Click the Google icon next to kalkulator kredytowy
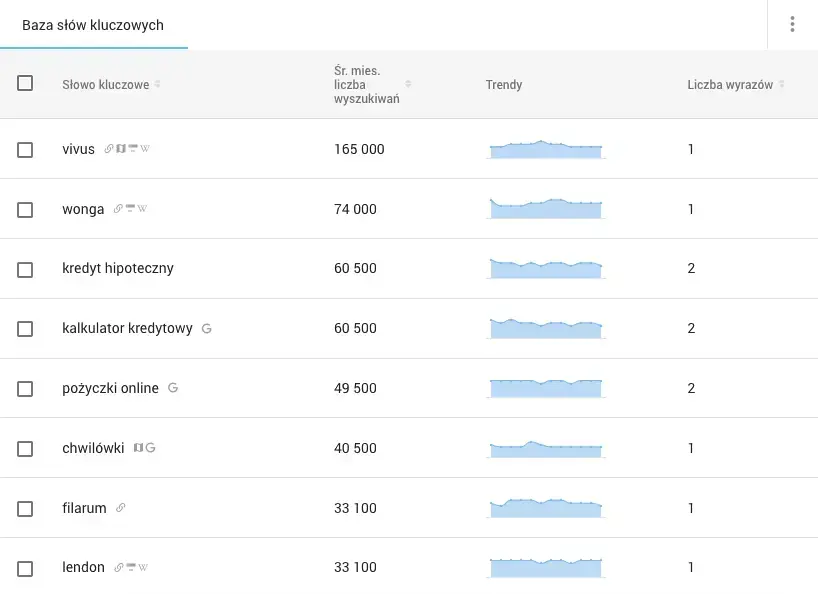The height and width of the screenshot is (594, 818). (x=206, y=328)
